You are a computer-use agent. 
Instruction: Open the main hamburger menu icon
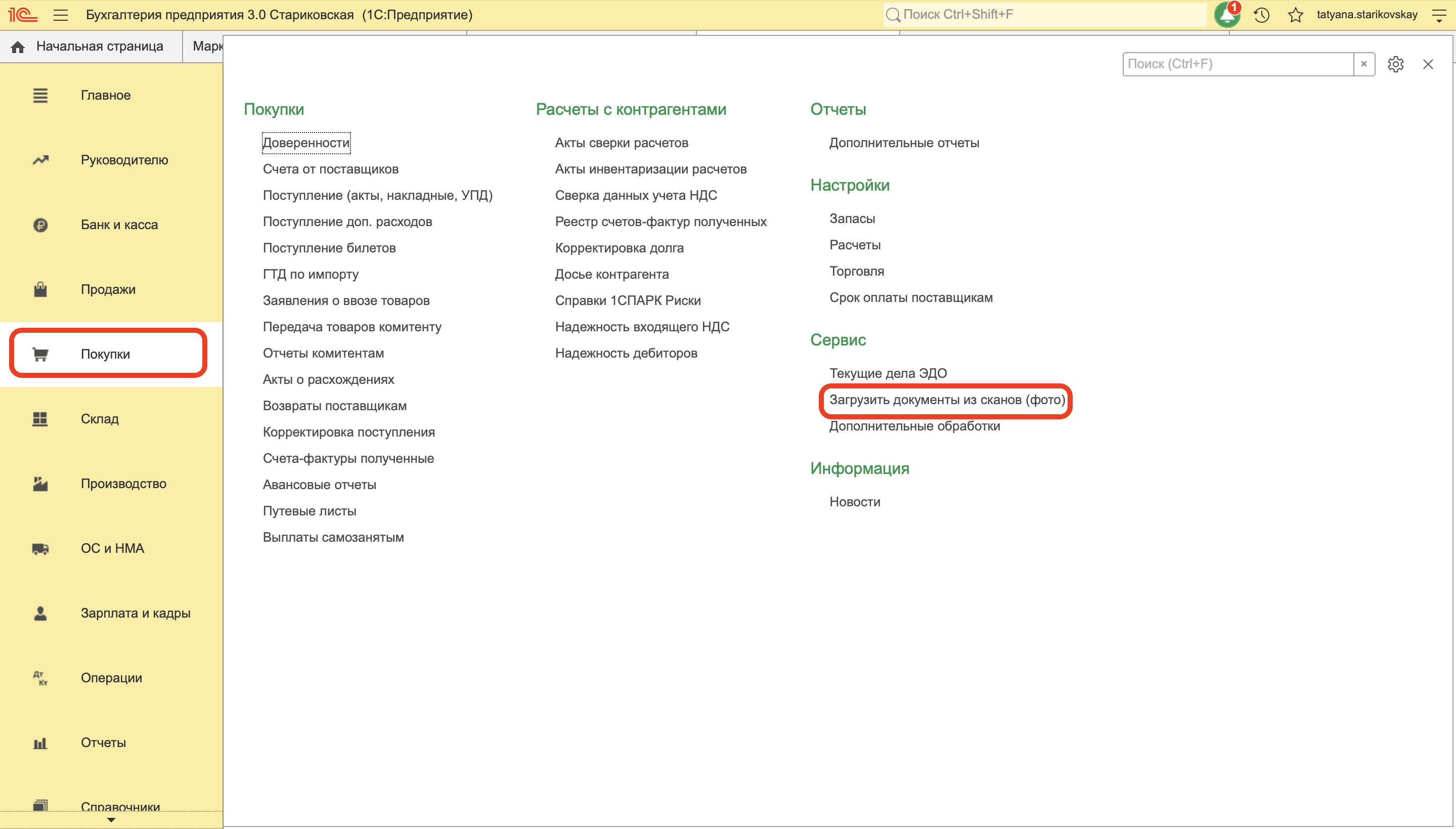(60, 15)
